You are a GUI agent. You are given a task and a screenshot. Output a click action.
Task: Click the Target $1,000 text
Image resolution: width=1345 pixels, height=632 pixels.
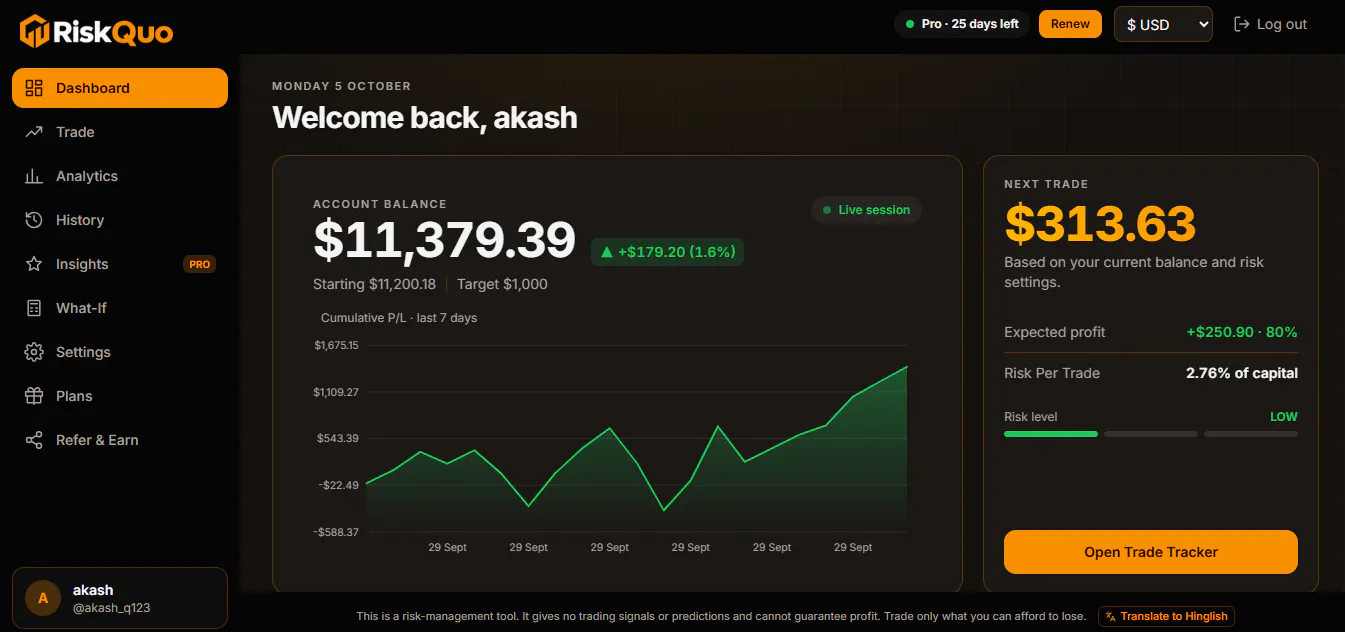click(502, 284)
